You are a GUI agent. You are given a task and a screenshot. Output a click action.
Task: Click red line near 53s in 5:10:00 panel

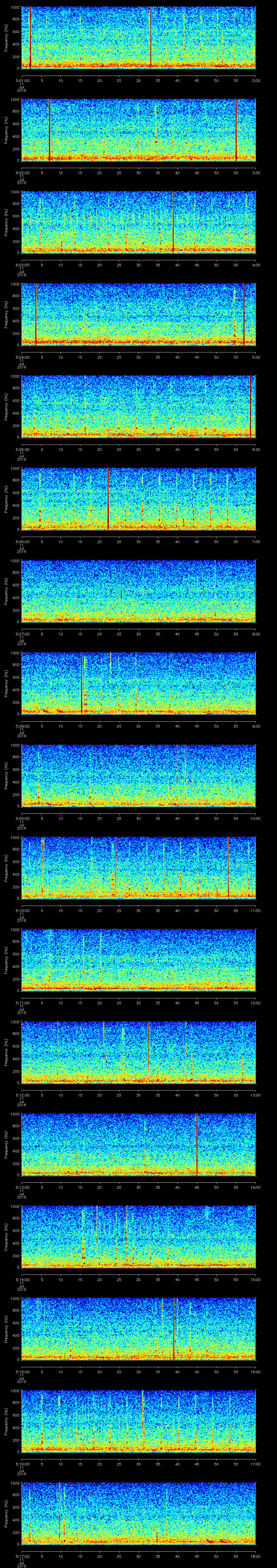click(228, 868)
